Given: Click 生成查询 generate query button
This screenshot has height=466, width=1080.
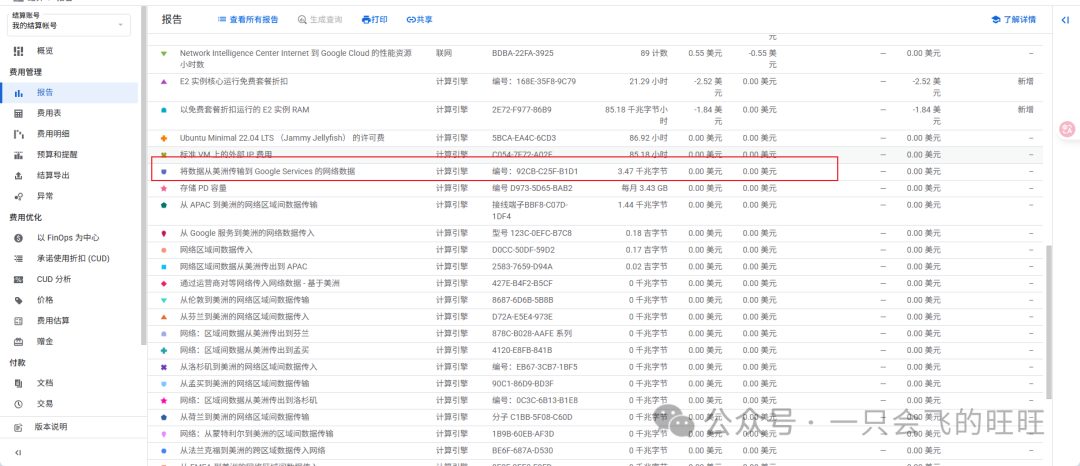Looking at the screenshot, I should pyautogui.click(x=320, y=20).
